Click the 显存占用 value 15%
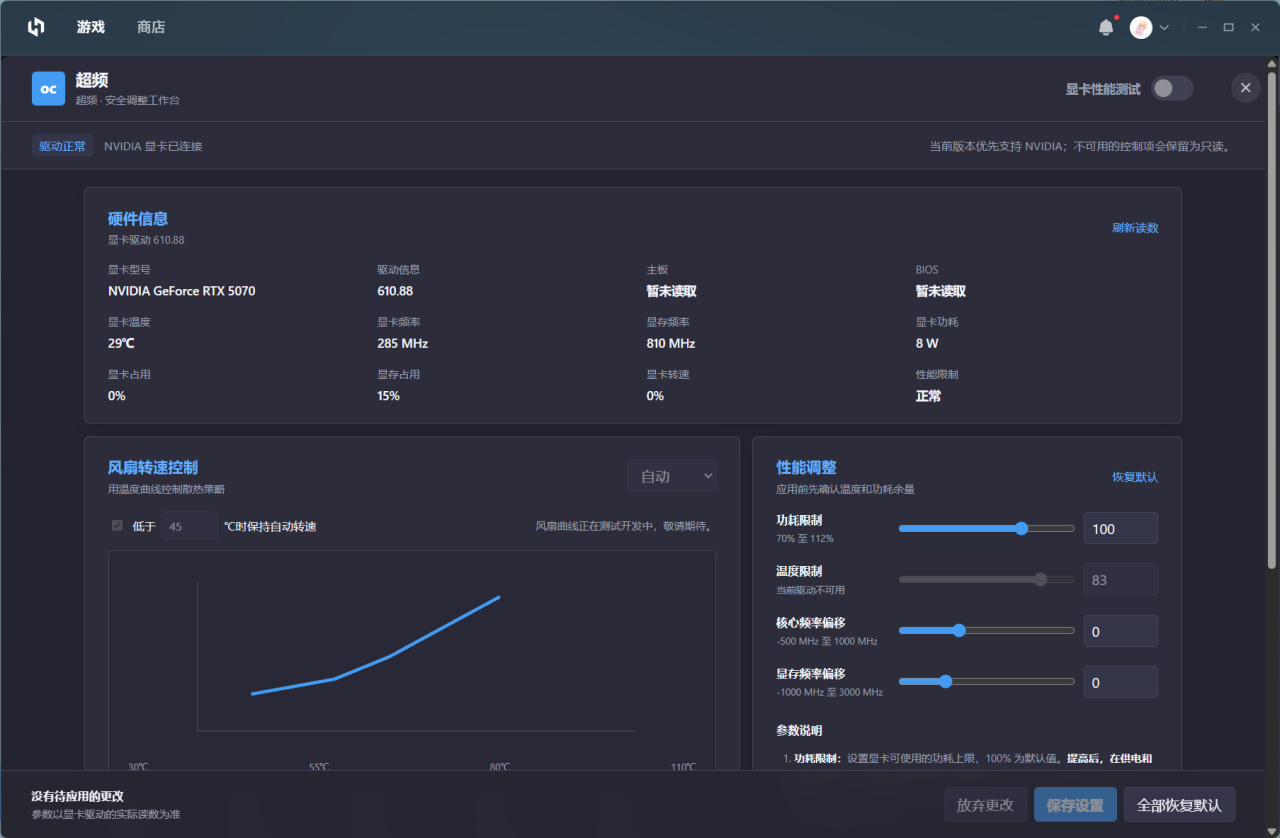 (x=388, y=396)
